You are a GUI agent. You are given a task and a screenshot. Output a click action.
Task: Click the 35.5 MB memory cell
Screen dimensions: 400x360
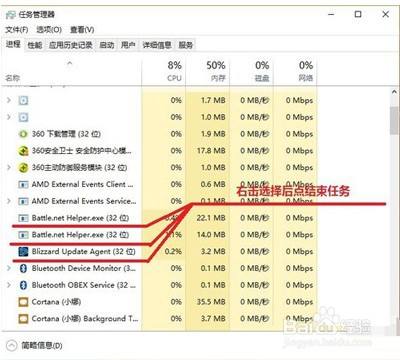click(x=211, y=302)
